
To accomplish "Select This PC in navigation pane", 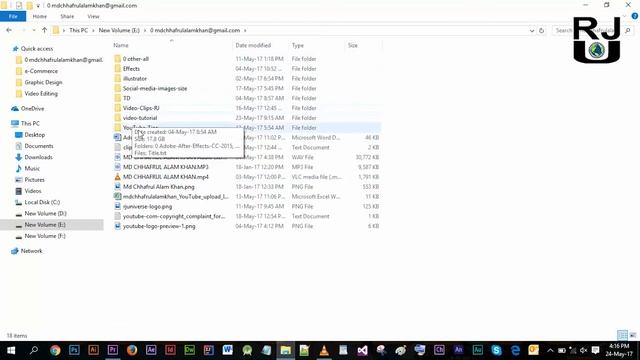I will [x=30, y=123].
